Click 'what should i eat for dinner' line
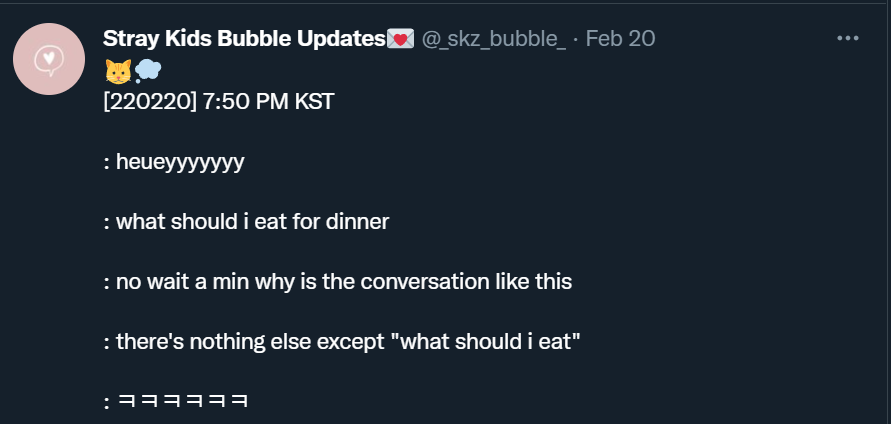This screenshot has width=891, height=424. [246, 222]
